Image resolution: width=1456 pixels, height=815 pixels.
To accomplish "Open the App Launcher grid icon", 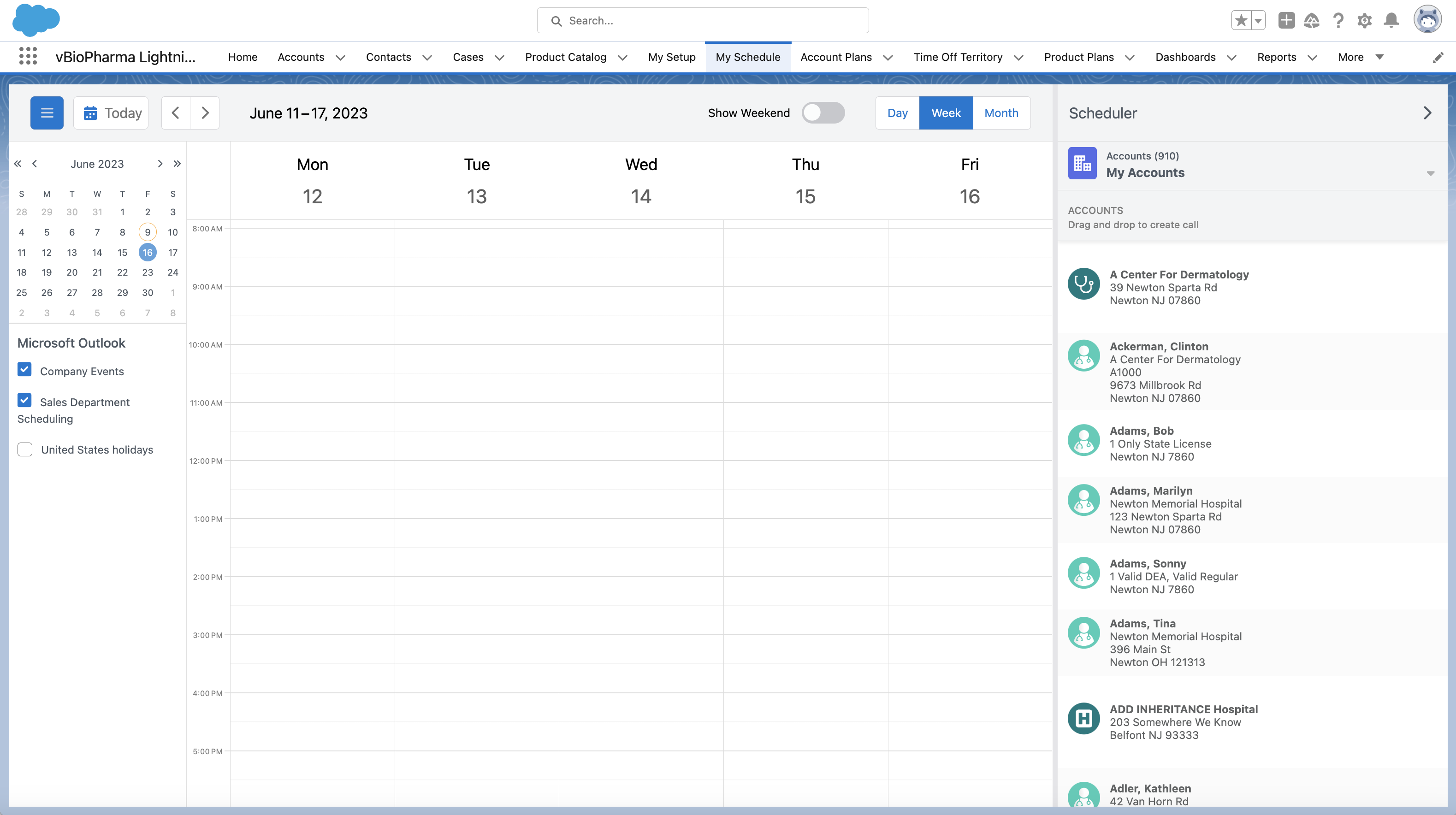I will [x=28, y=57].
